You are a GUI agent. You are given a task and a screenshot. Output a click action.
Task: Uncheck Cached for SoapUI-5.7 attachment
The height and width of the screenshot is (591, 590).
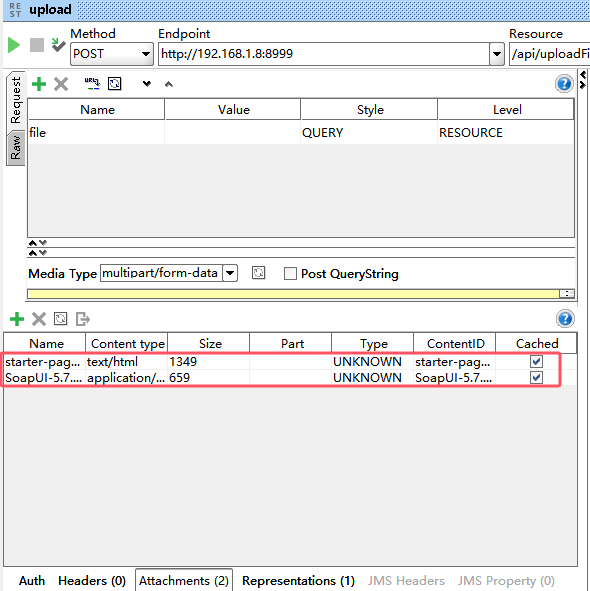[x=536, y=377]
